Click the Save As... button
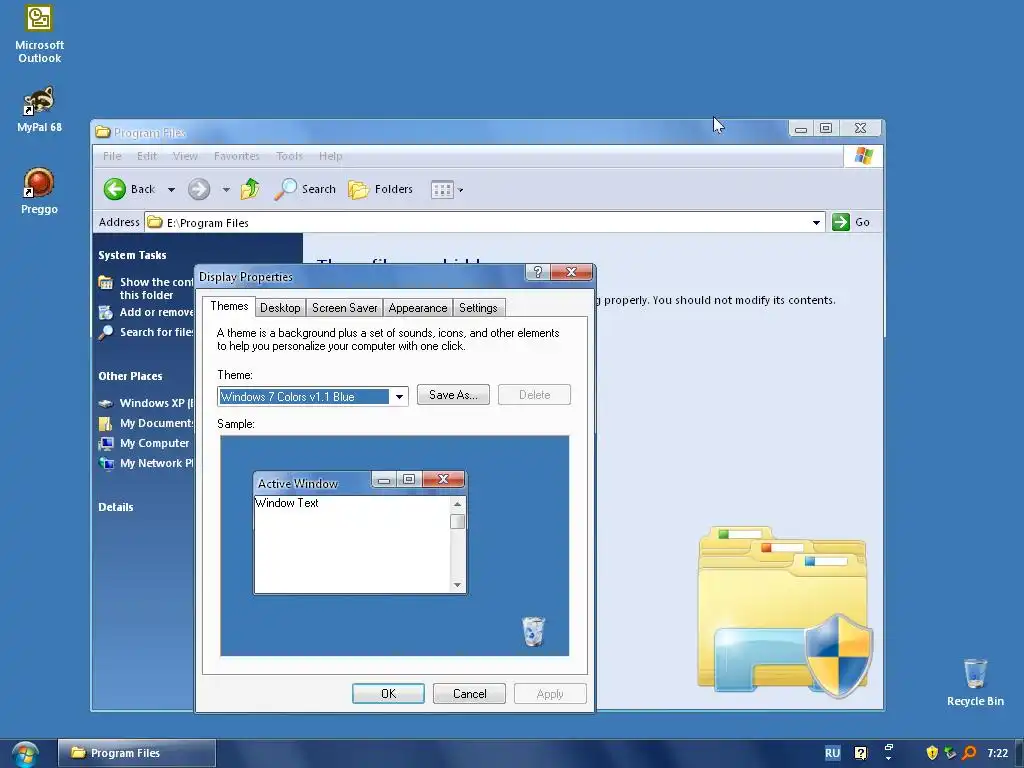Image resolution: width=1024 pixels, height=768 pixels. pos(453,395)
